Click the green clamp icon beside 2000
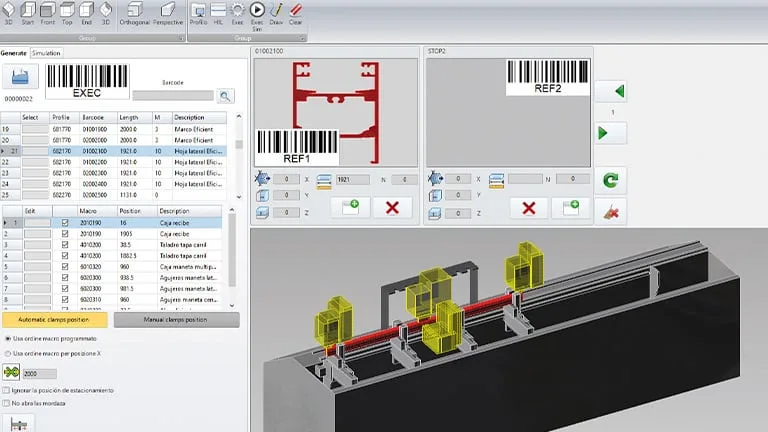Screen dimensions: 768x432 11,372
